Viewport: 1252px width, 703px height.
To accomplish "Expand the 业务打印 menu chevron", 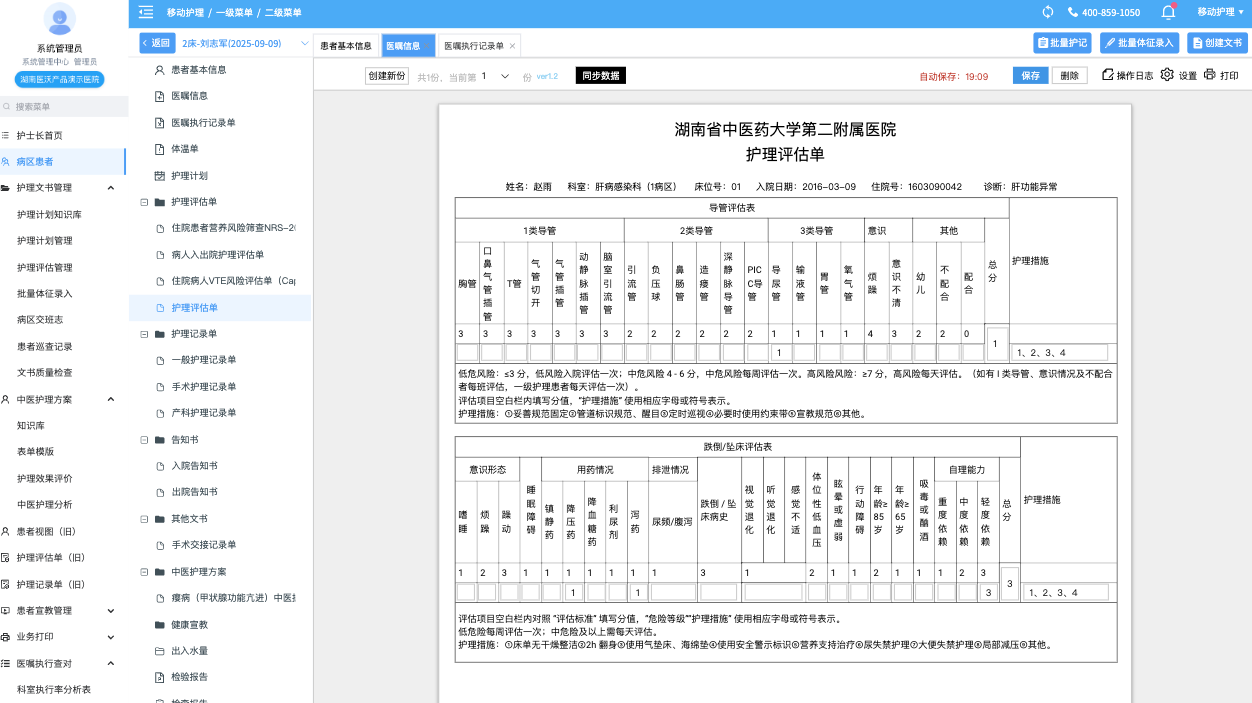I will 111,637.
